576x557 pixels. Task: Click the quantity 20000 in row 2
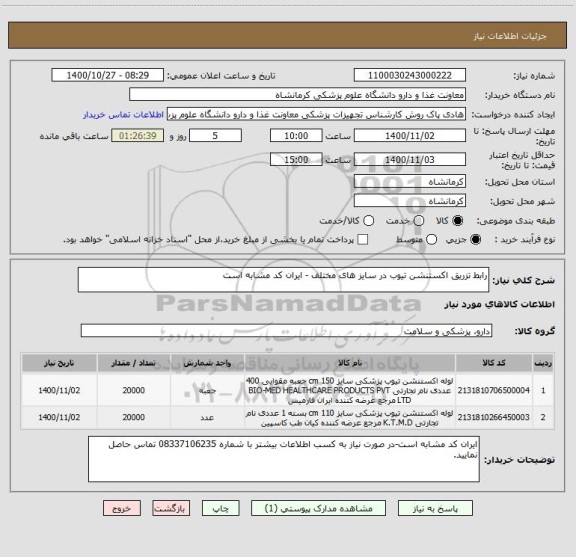tap(134, 417)
